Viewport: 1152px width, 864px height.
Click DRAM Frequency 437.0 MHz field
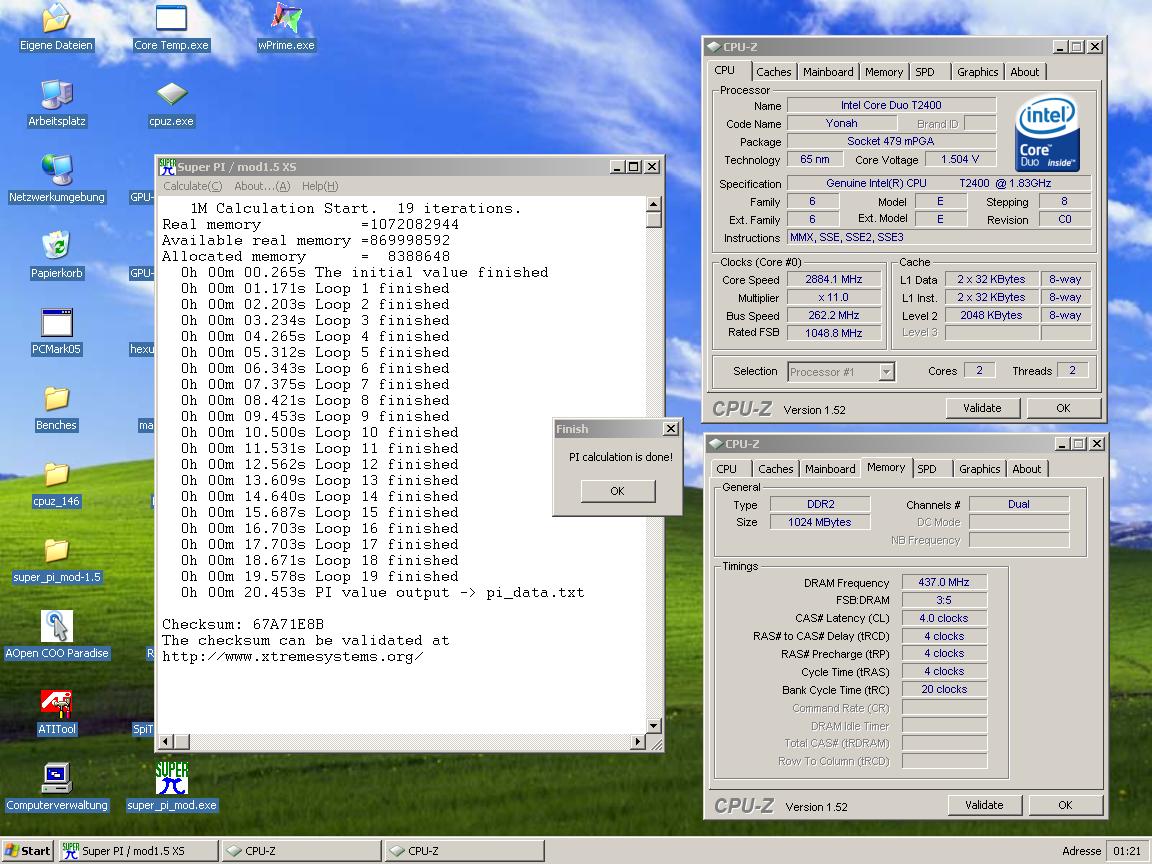pyautogui.click(x=943, y=582)
